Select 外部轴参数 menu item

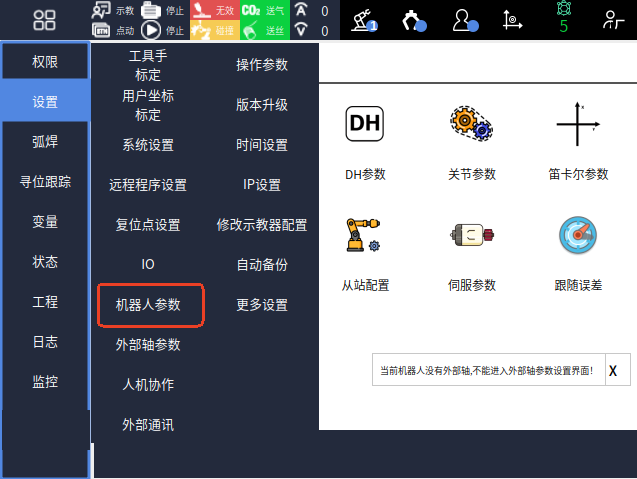point(148,345)
